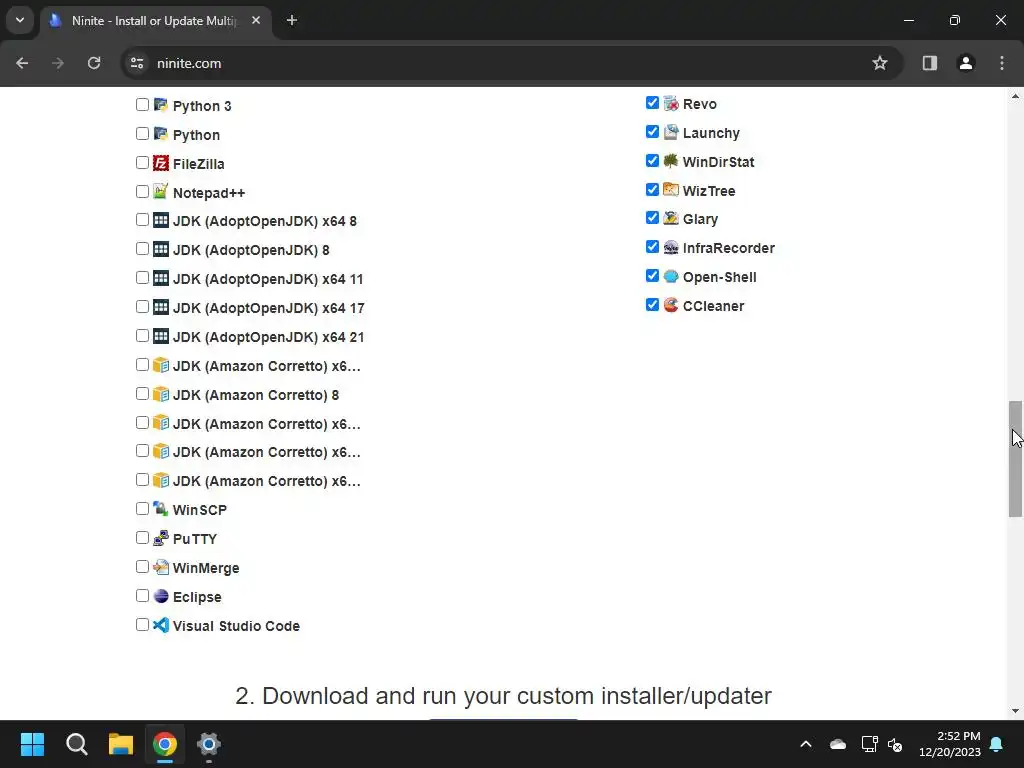Click the CCleaner app icon
Viewport: 1024px width, 768px height.
(671, 304)
